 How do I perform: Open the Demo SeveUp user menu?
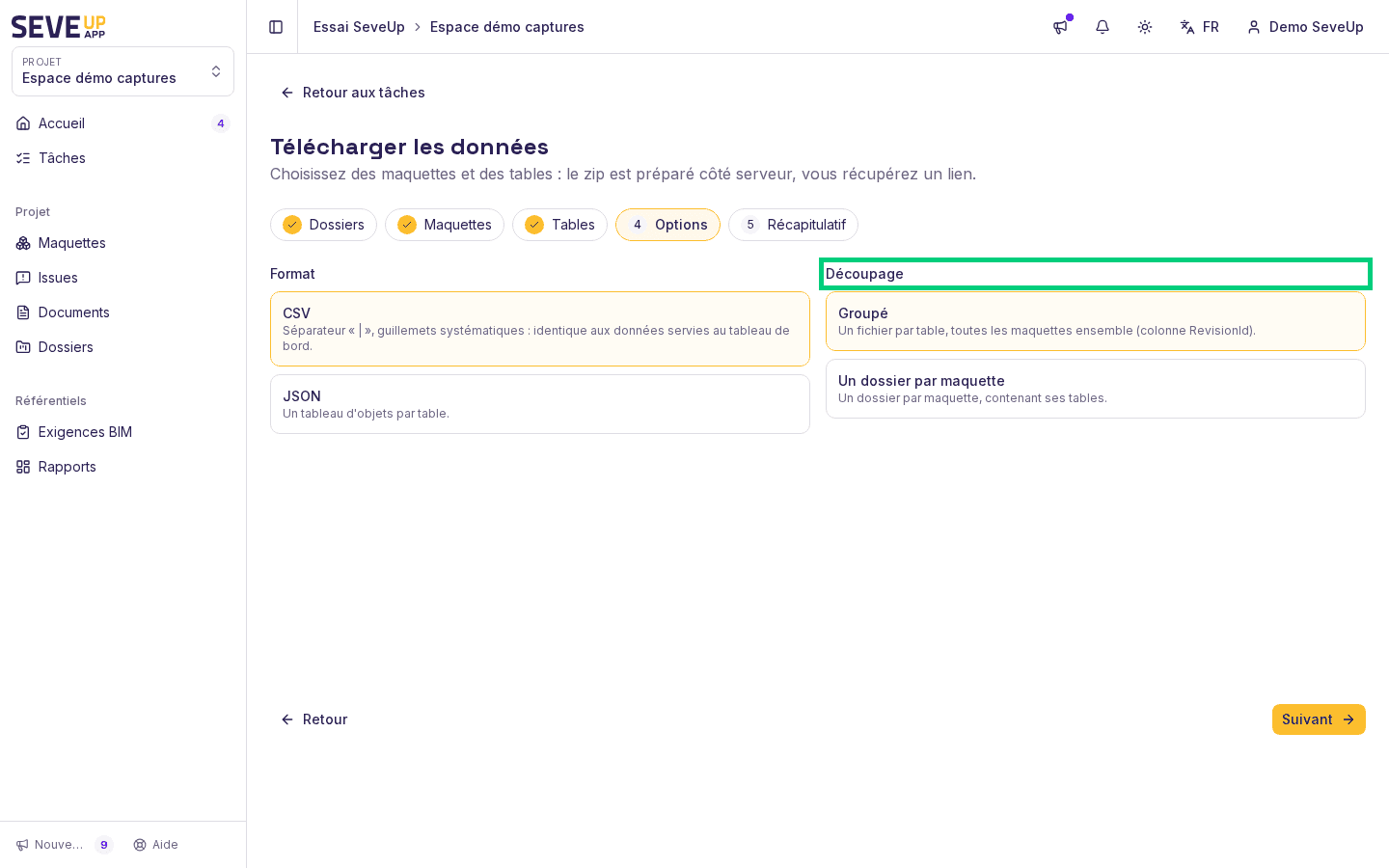(x=1305, y=27)
